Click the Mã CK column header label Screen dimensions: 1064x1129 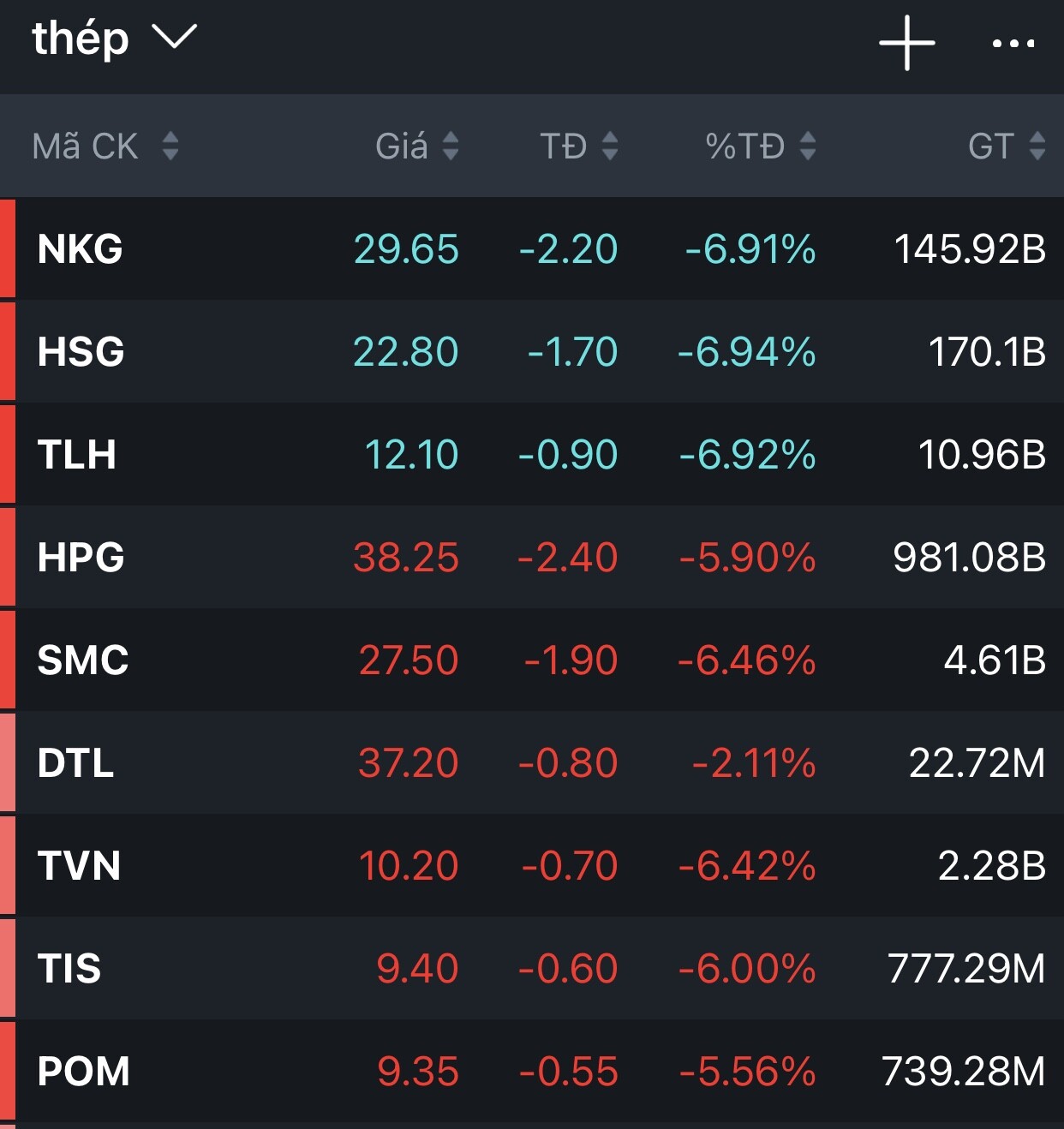click(85, 146)
